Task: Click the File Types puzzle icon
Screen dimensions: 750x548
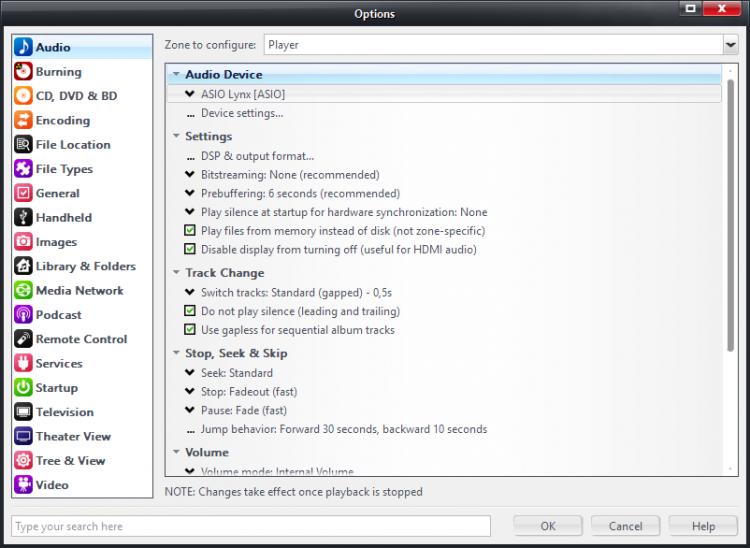Action: pyautogui.click(x=23, y=169)
